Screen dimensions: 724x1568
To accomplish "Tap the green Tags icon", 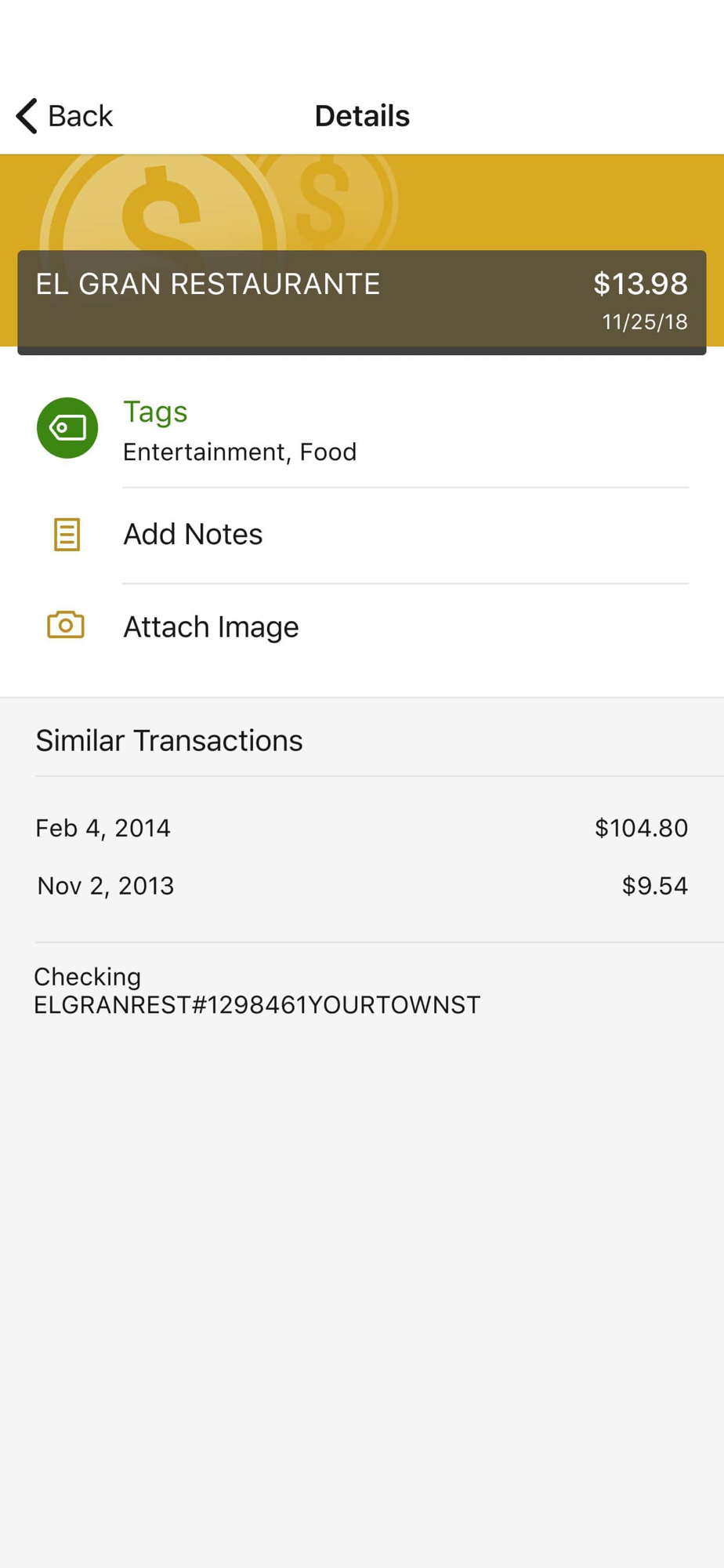I will [x=67, y=428].
